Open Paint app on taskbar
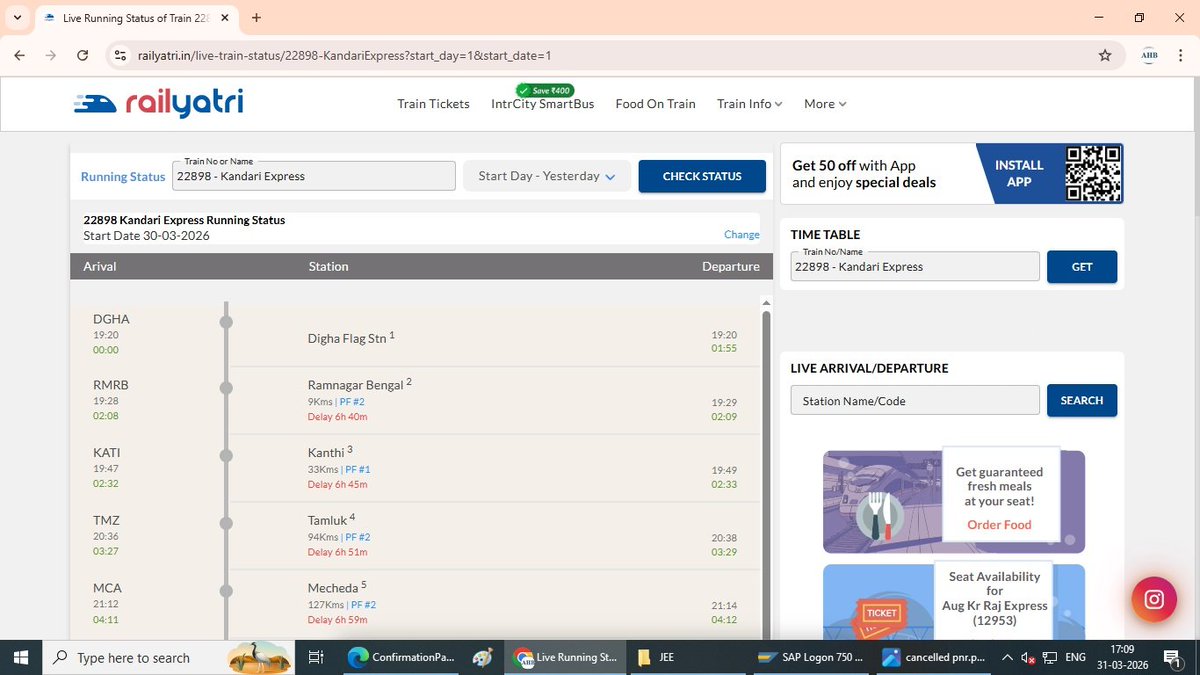This screenshot has width=1200, height=675. (482, 658)
